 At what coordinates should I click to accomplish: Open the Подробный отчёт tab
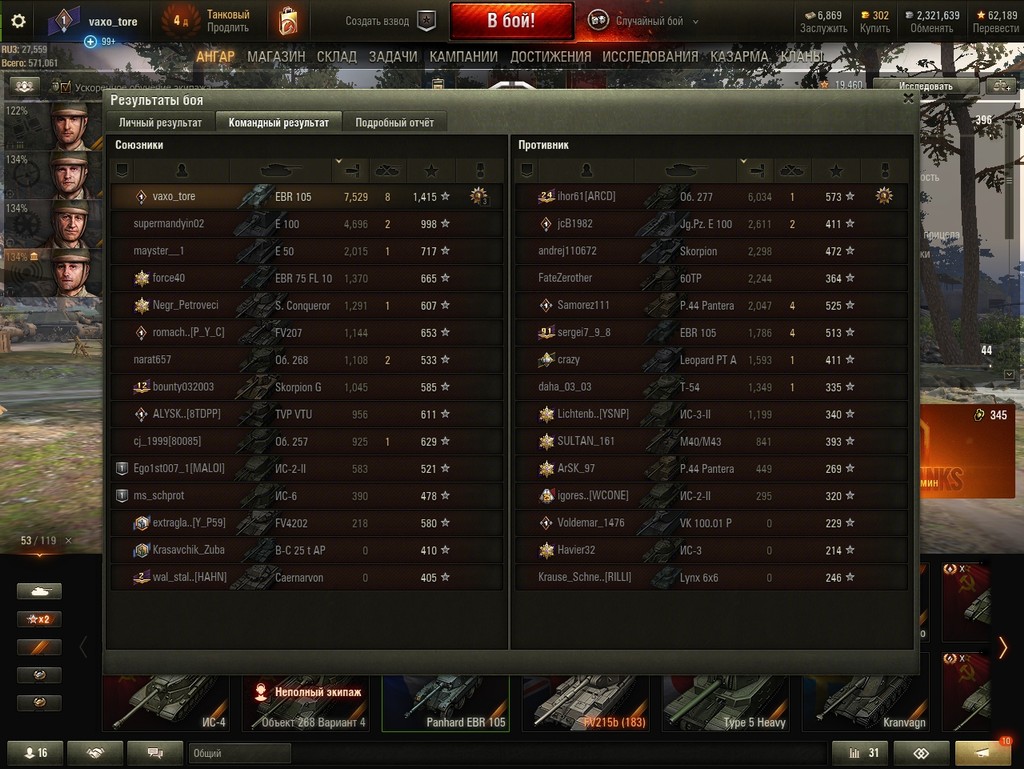pos(394,122)
